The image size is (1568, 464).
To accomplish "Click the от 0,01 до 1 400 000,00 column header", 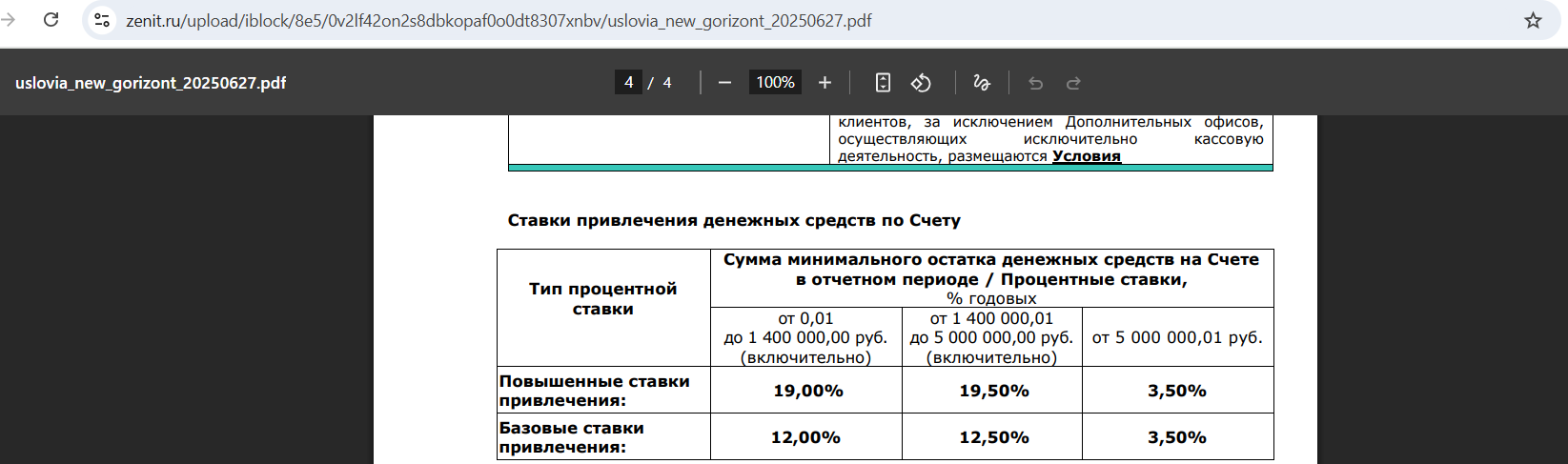I will click(806, 337).
